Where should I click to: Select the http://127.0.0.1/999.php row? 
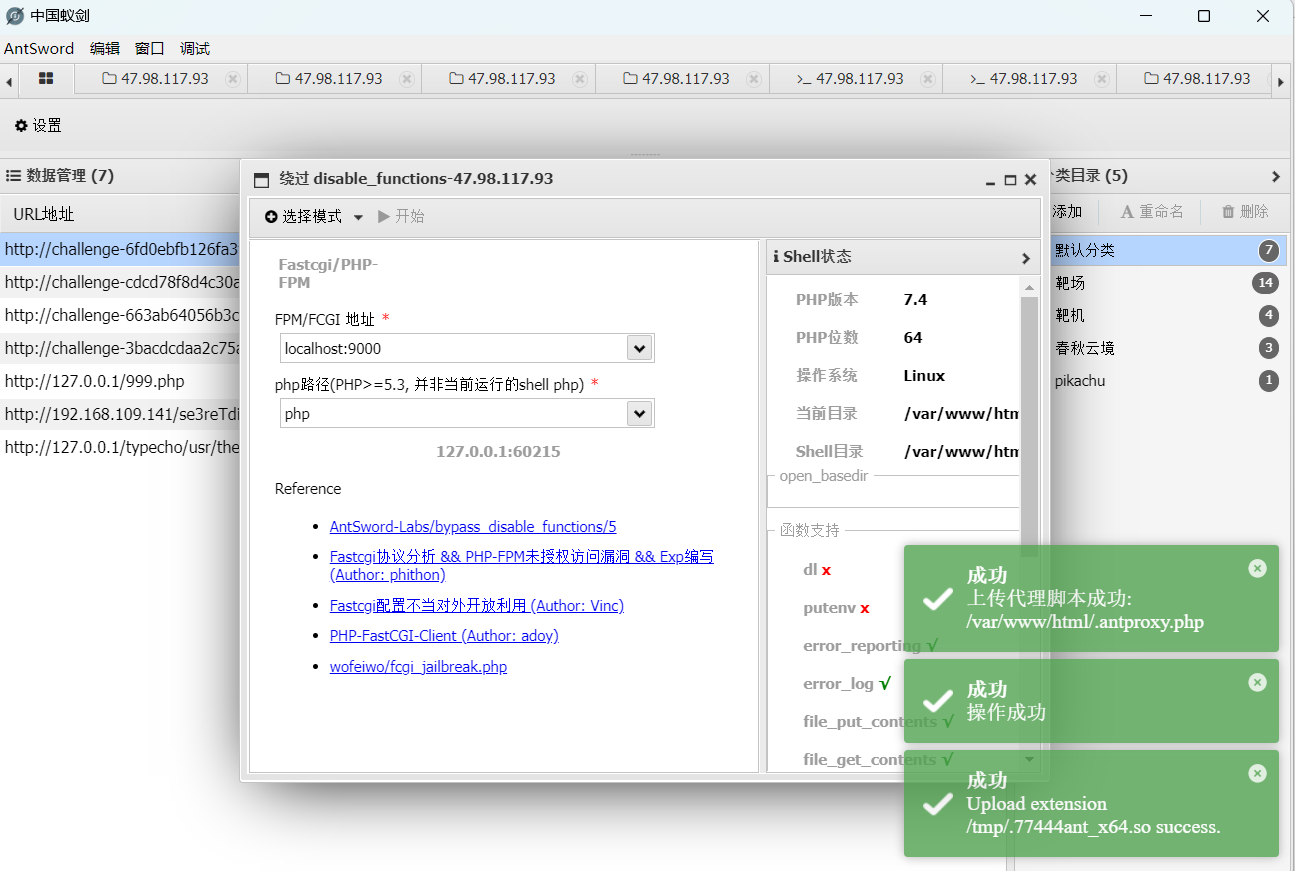pyautogui.click(x=120, y=382)
